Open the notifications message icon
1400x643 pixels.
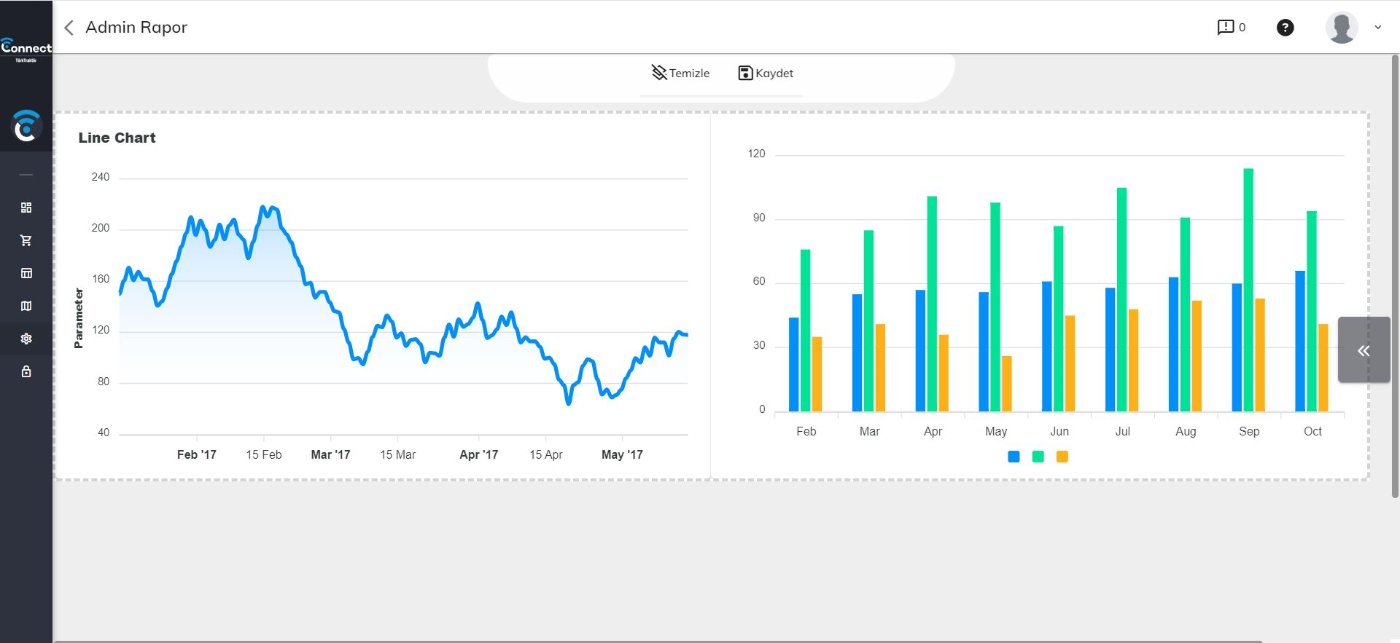(x=1225, y=27)
